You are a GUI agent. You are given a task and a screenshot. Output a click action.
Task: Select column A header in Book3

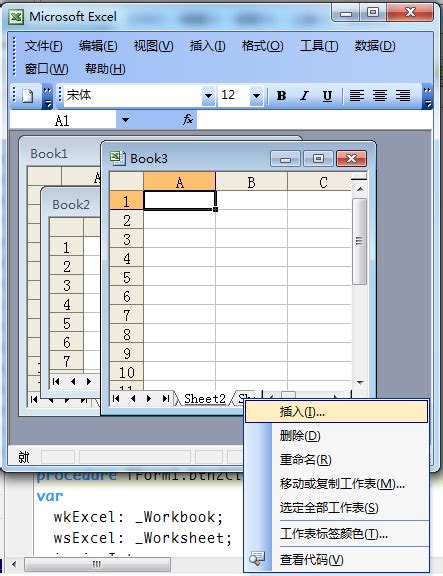coord(179,182)
